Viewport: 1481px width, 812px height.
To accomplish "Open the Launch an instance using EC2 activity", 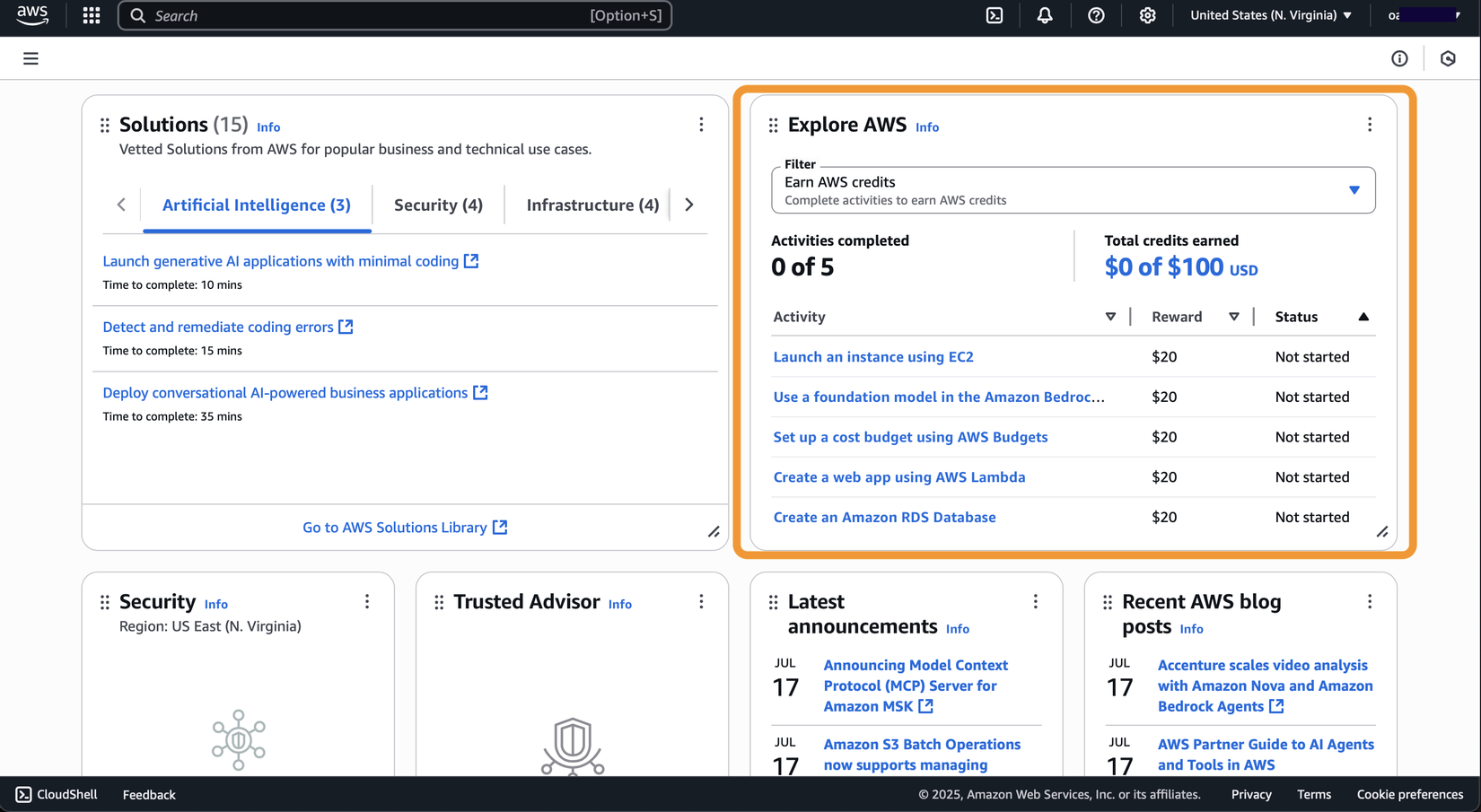I will tap(873, 356).
